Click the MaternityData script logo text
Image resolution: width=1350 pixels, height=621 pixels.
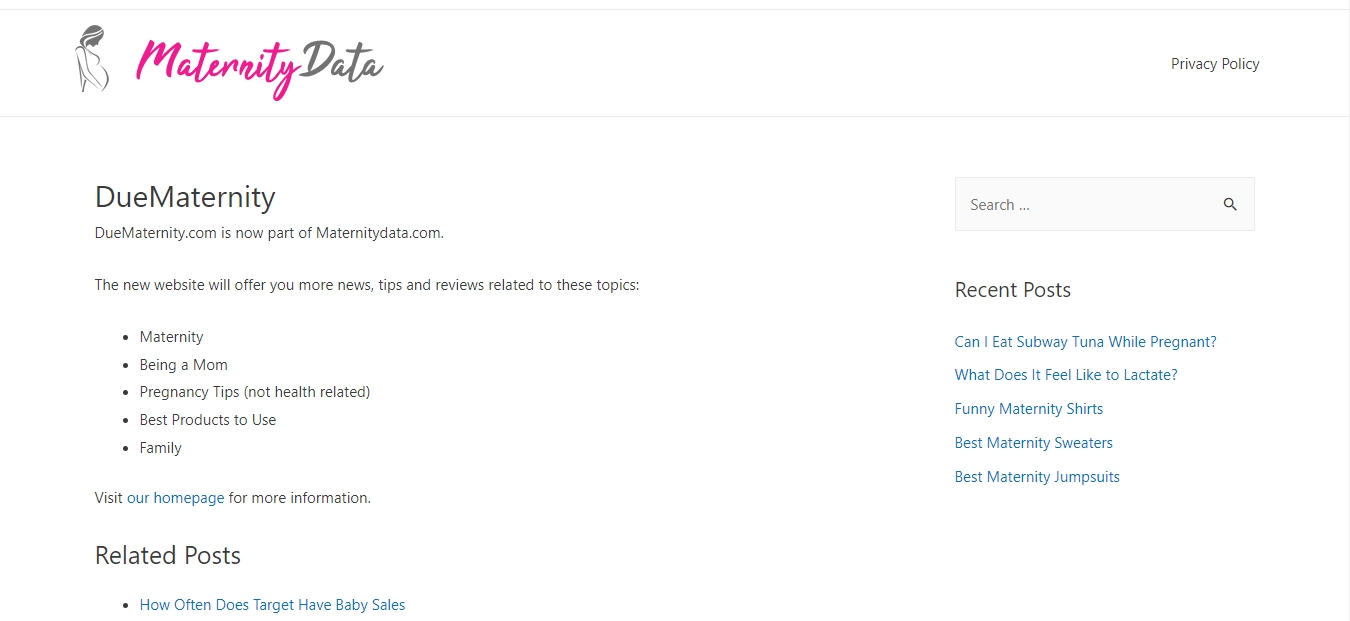tap(259, 66)
